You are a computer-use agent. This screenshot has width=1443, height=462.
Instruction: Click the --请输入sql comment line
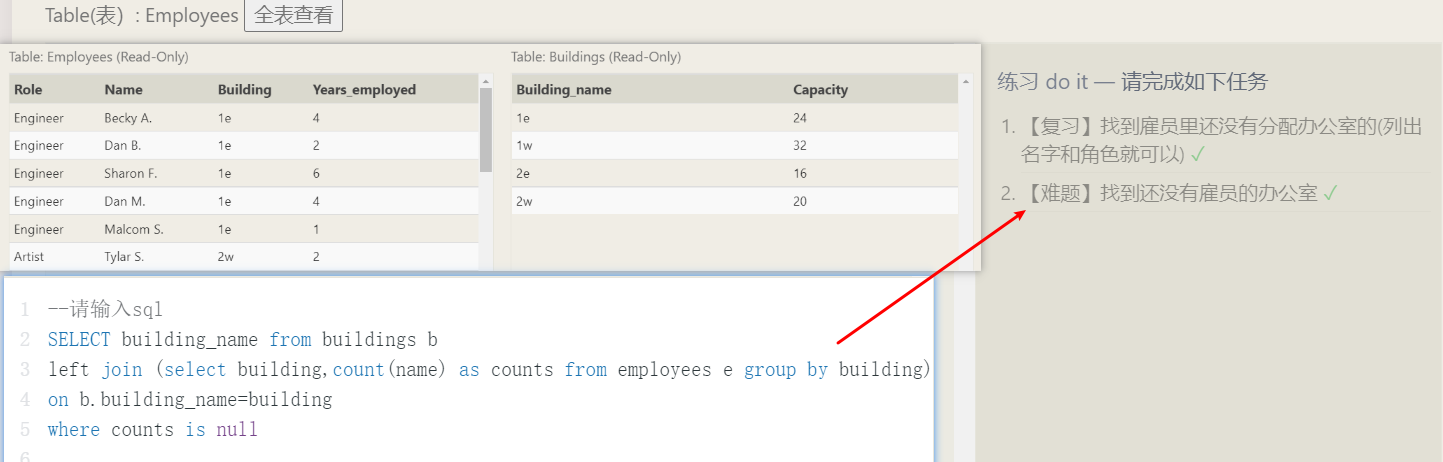tap(105, 310)
